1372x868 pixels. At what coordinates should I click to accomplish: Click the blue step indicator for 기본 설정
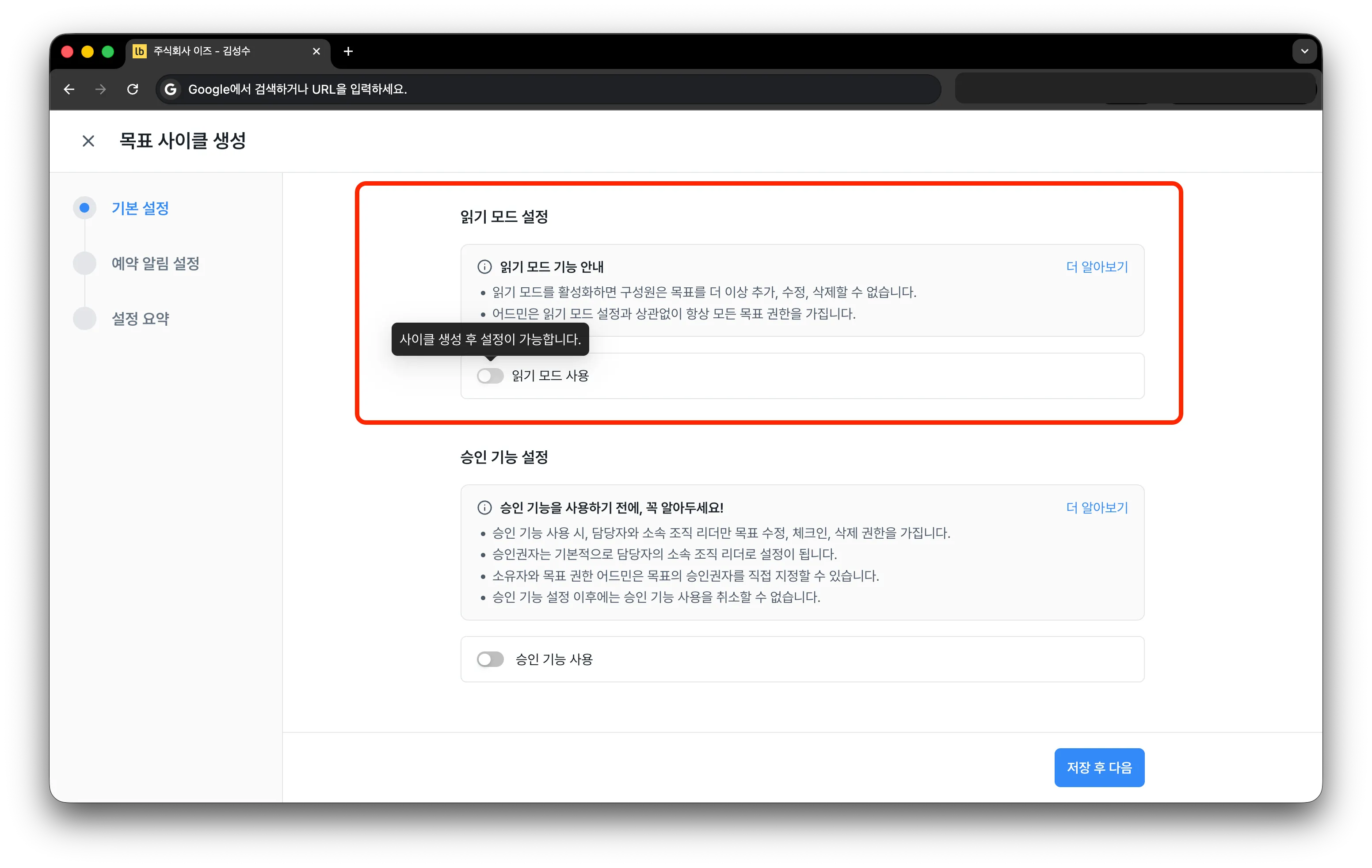[x=84, y=208]
